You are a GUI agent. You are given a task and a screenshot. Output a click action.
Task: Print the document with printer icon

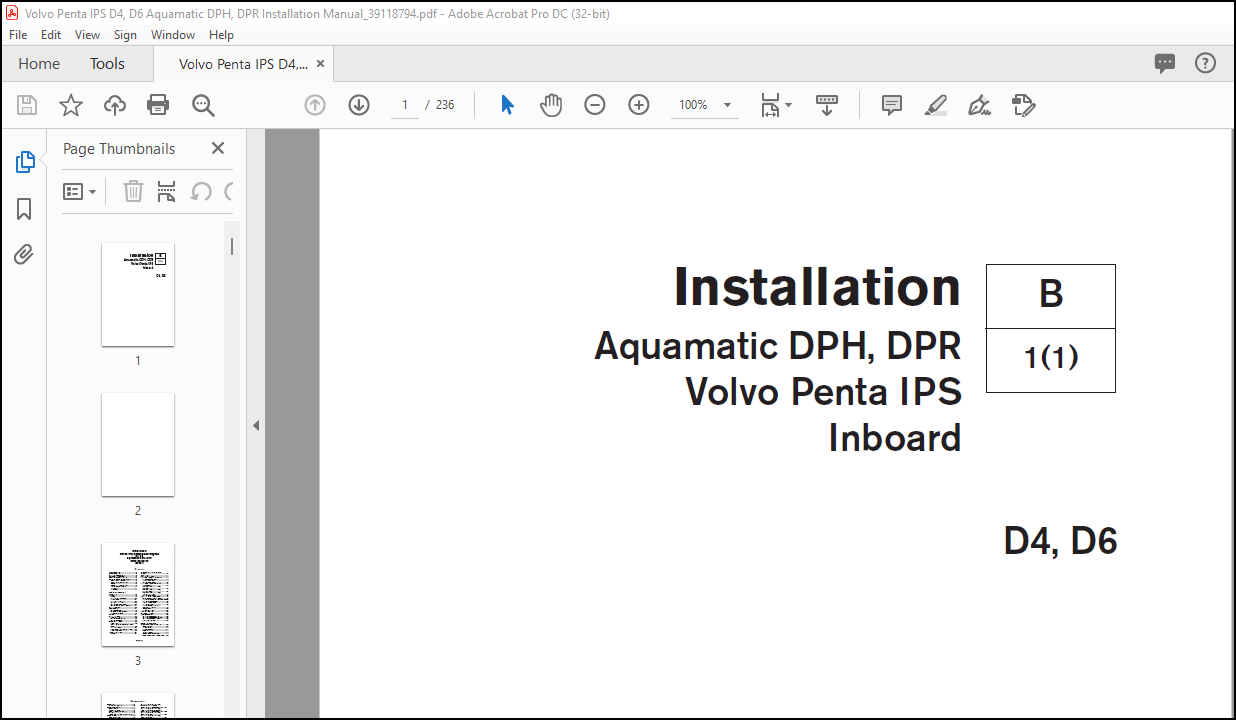pos(158,105)
